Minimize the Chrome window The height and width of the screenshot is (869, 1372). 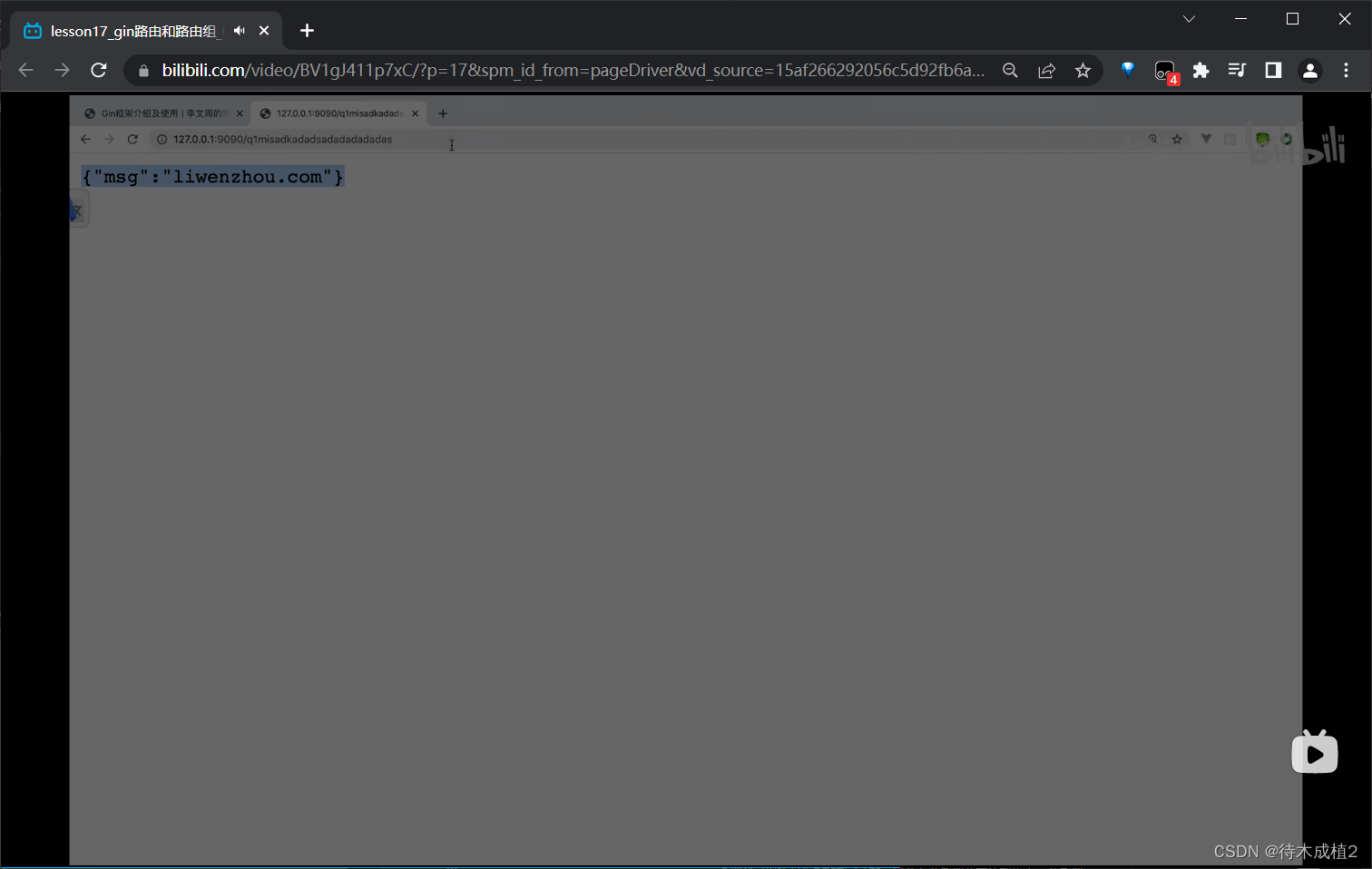point(1240,19)
